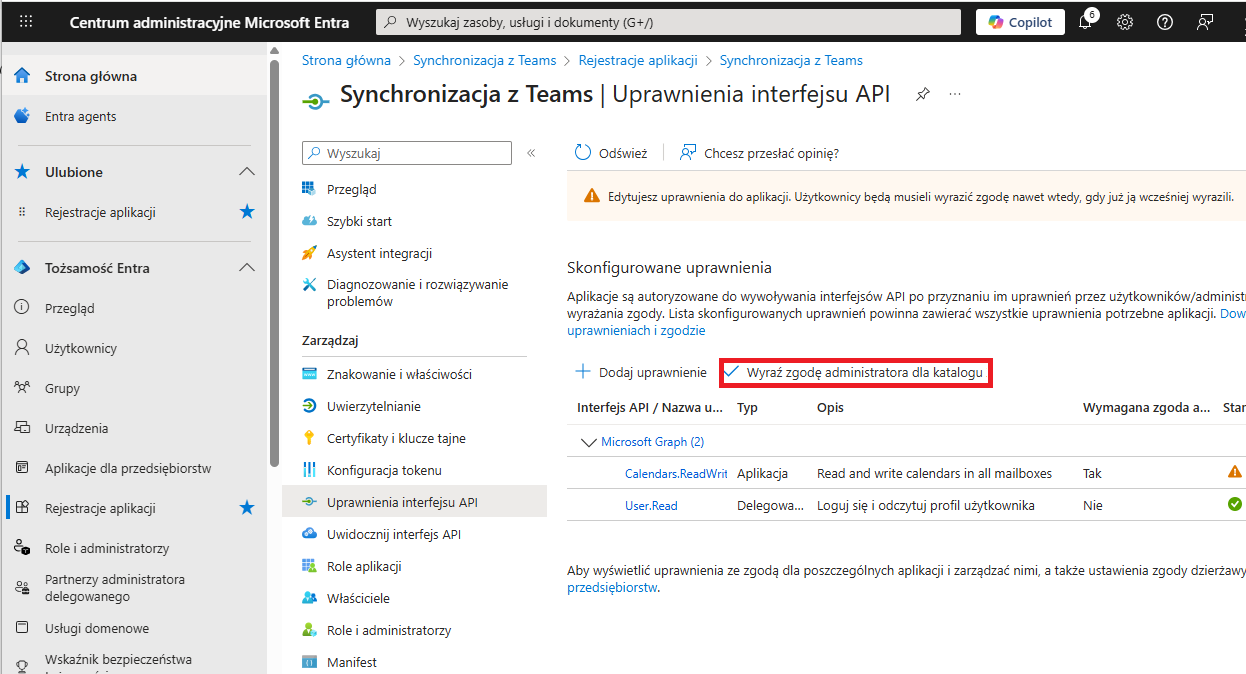Toggle favorite star for Rejestracje aplikacji
The height and width of the screenshot is (674, 1246).
coord(247,212)
